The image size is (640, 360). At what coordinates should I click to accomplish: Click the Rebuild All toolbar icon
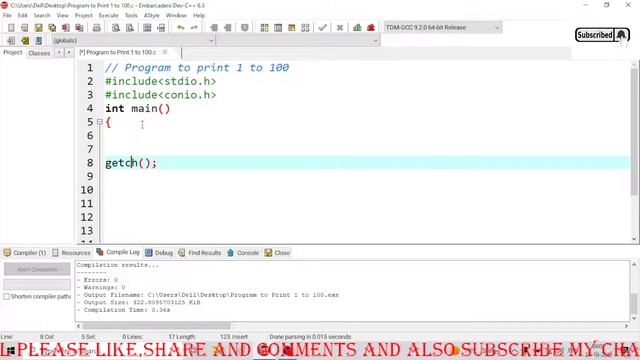pyautogui.click(x=305, y=27)
